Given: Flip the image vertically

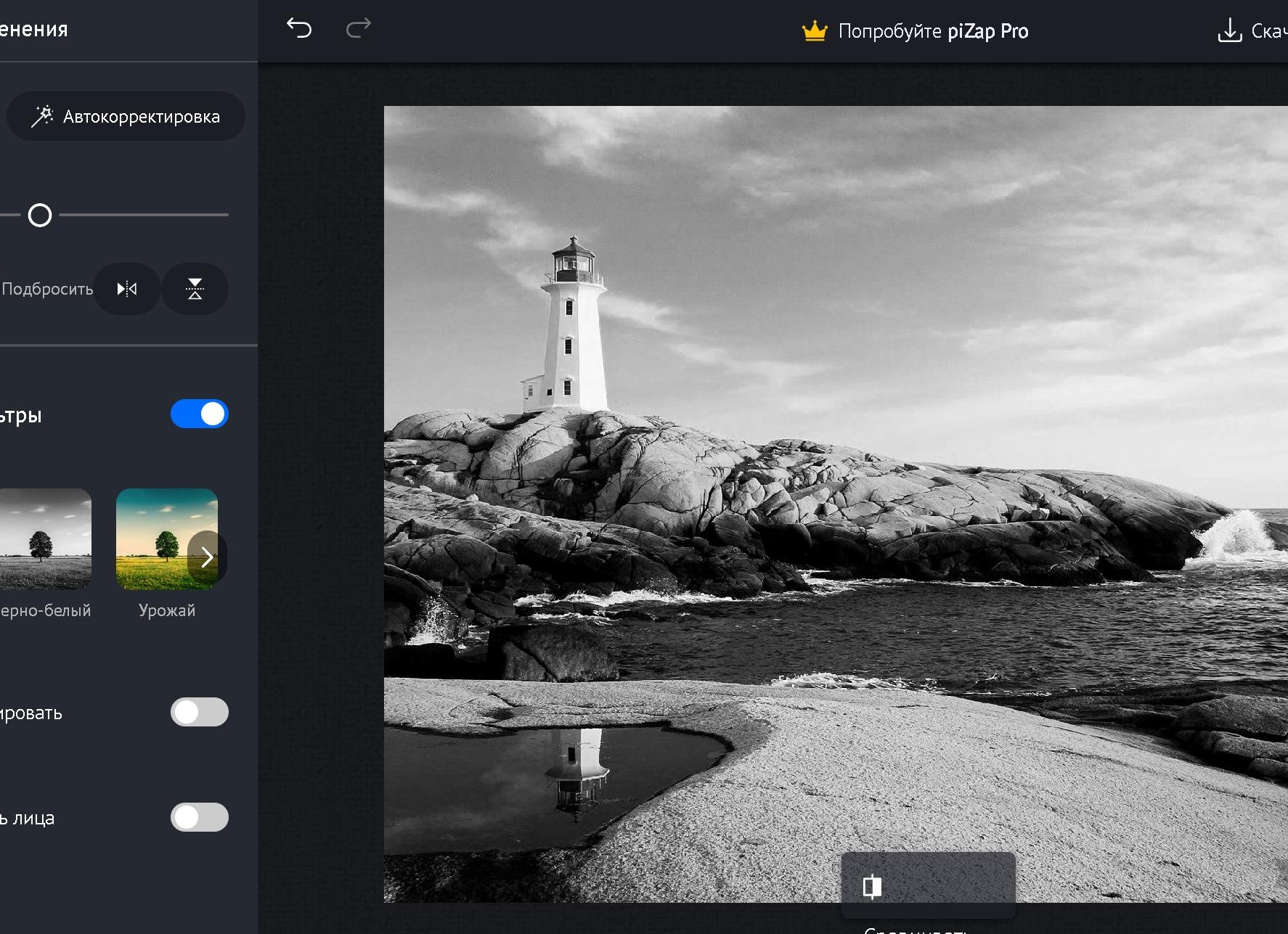Looking at the screenshot, I should click(x=195, y=289).
